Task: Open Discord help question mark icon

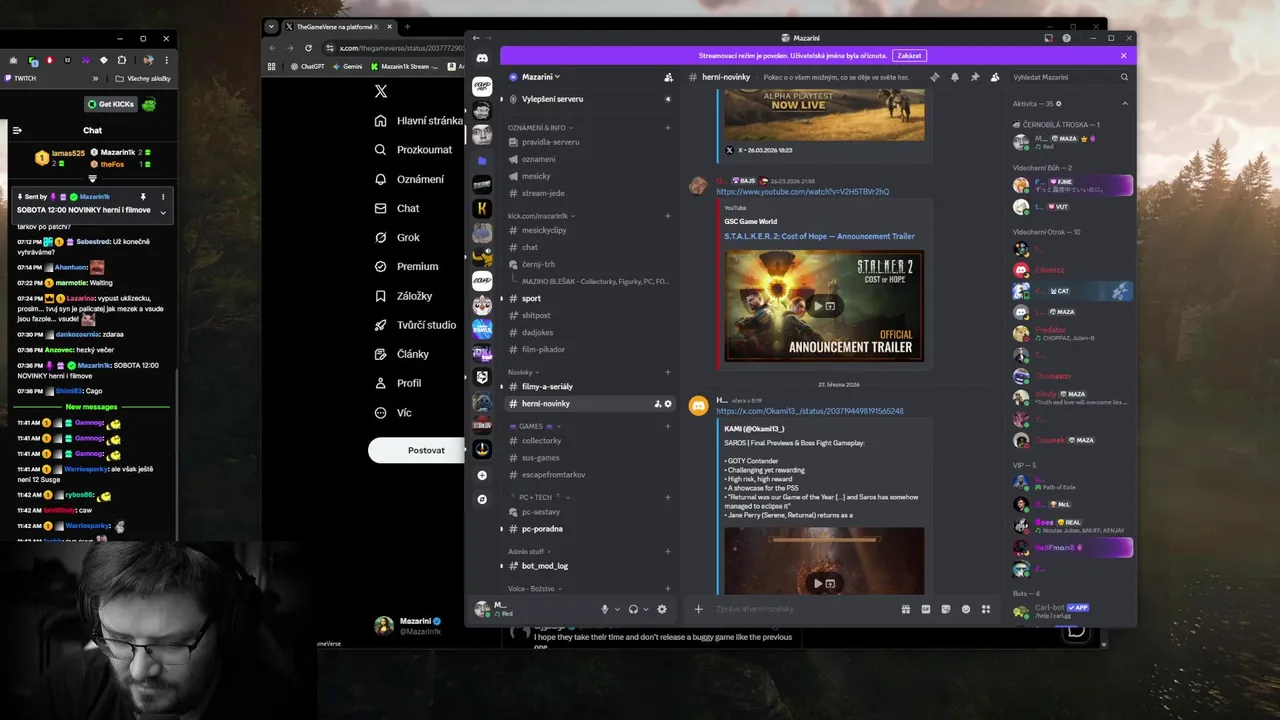Action: [1067, 38]
